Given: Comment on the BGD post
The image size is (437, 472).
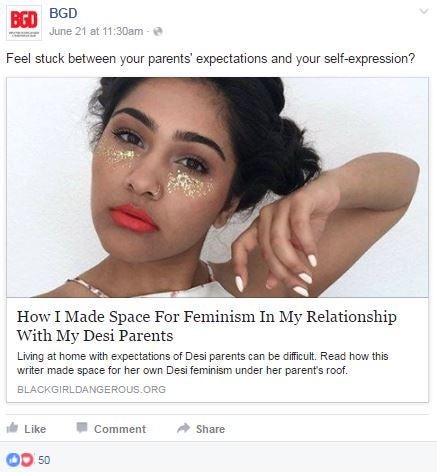Looking at the screenshot, I should pyautogui.click(x=111, y=428).
